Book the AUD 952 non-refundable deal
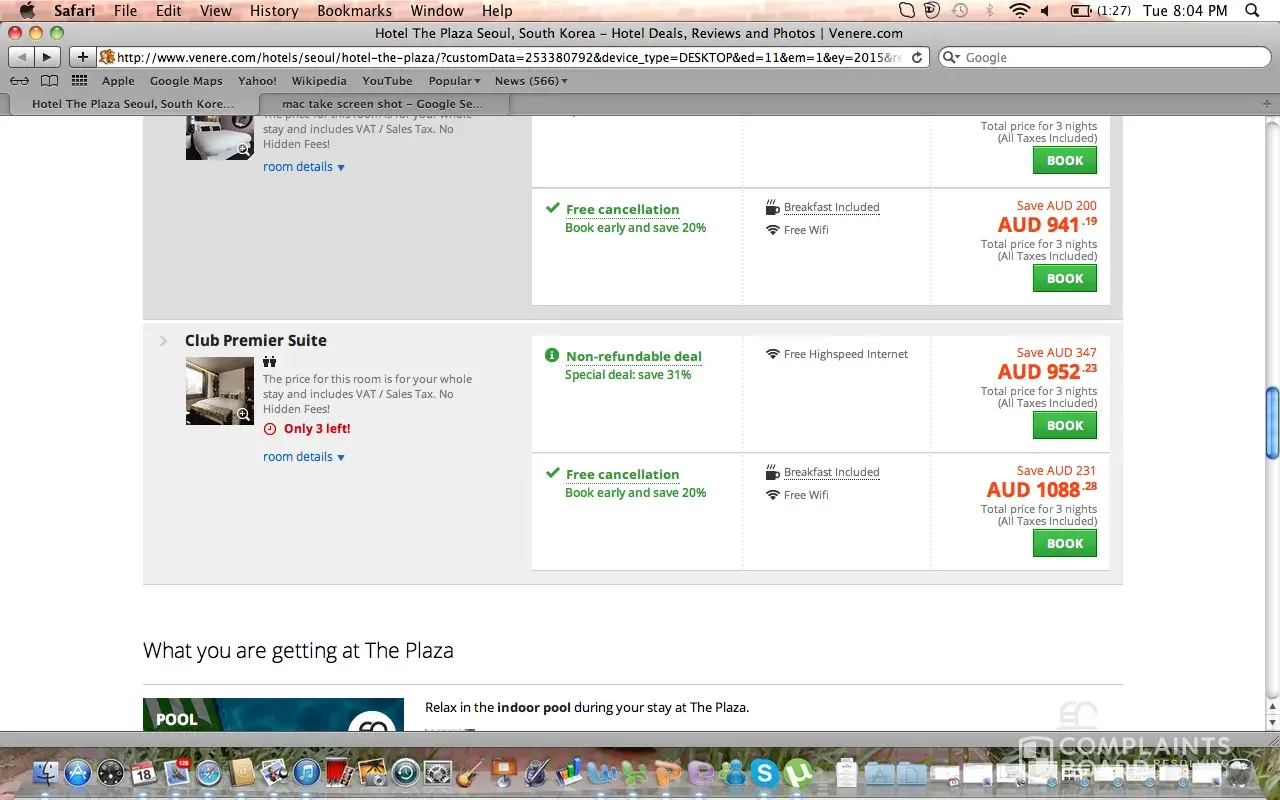The width and height of the screenshot is (1280, 800). pos(1064,426)
